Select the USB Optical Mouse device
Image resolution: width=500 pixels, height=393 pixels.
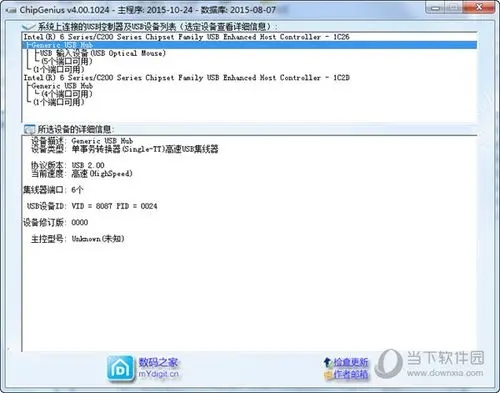coord(103,53)
